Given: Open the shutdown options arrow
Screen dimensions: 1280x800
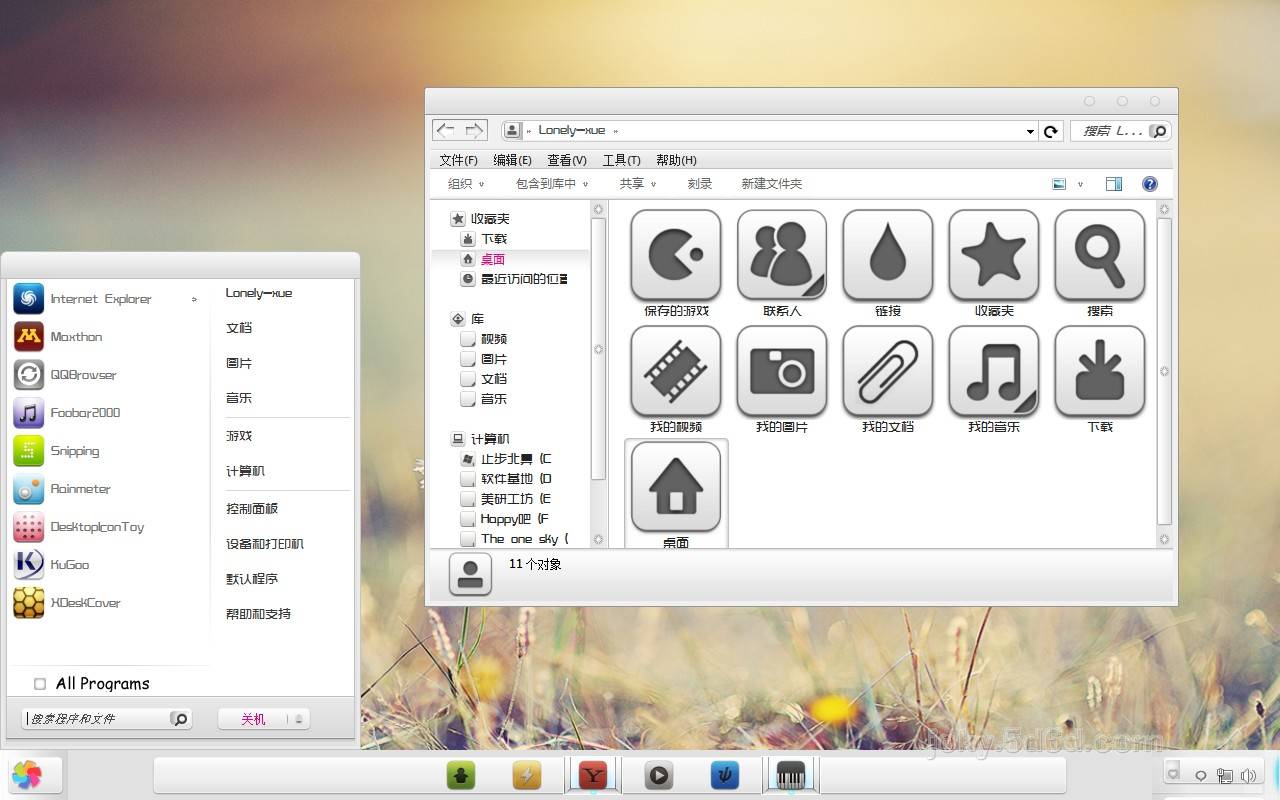Looking at the screenshot, I should pos(298,719).
